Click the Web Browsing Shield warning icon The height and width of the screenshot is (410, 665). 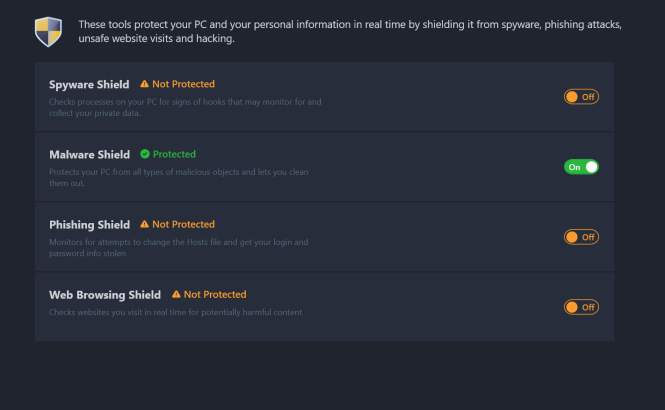(x=177, y=294)
